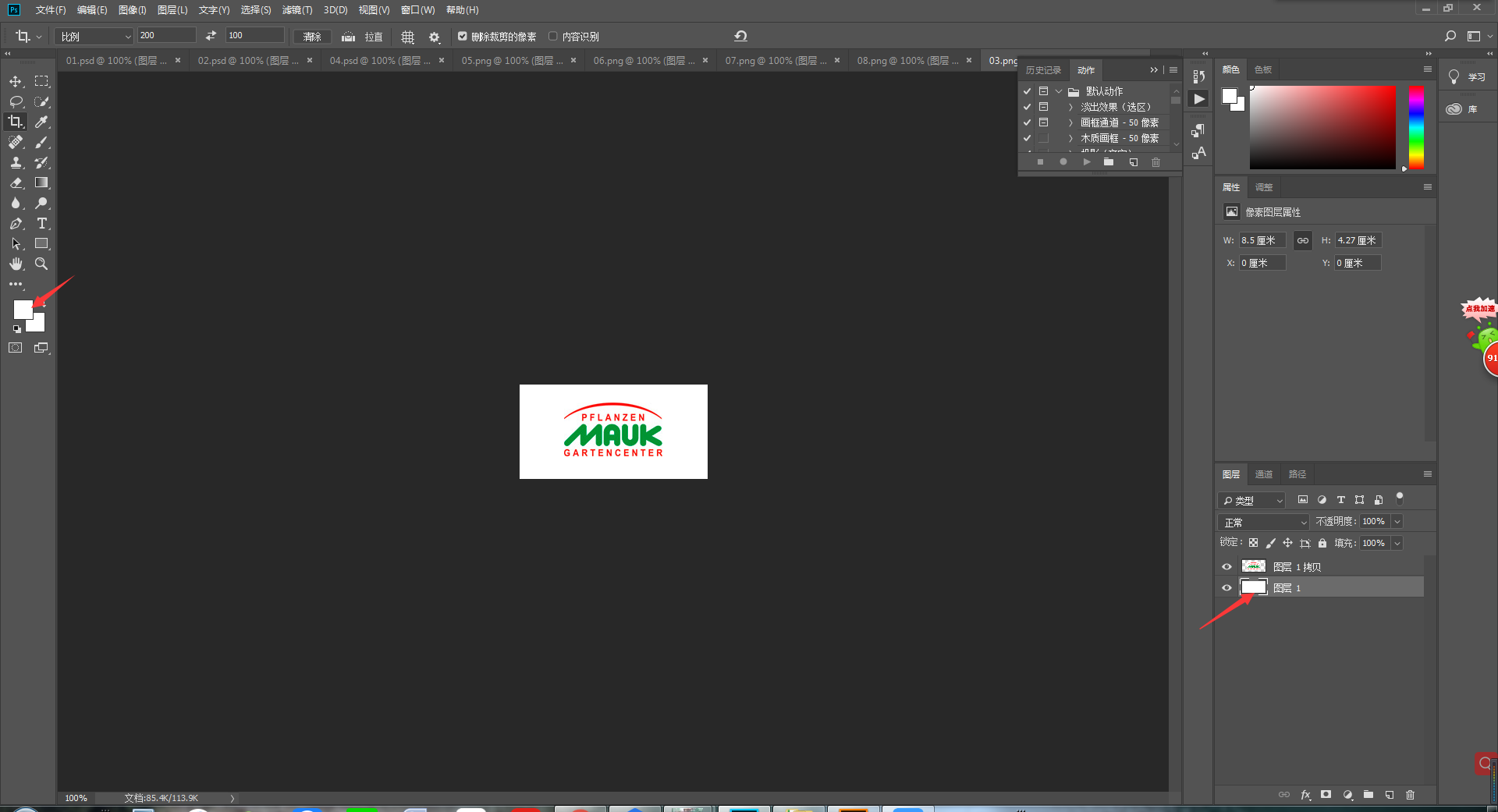The image size is (1498, 812).
Task: Select the Lasso tool
Action: tap(16, 101)
